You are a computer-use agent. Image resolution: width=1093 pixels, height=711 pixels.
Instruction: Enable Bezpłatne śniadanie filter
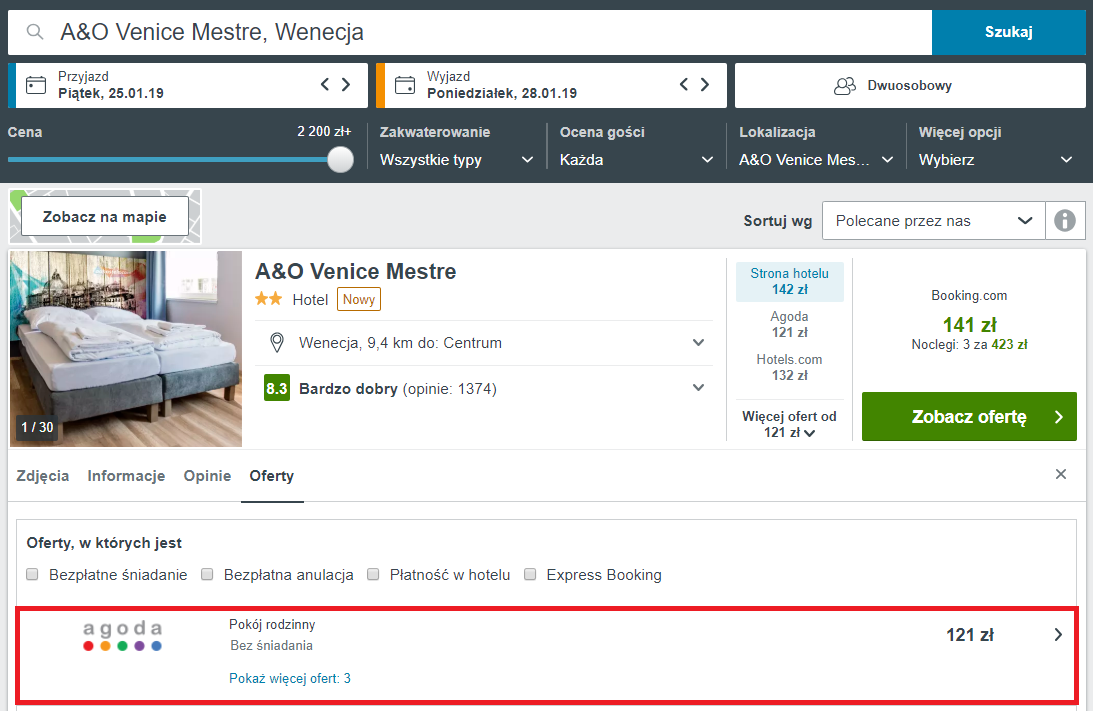(33, 575)
